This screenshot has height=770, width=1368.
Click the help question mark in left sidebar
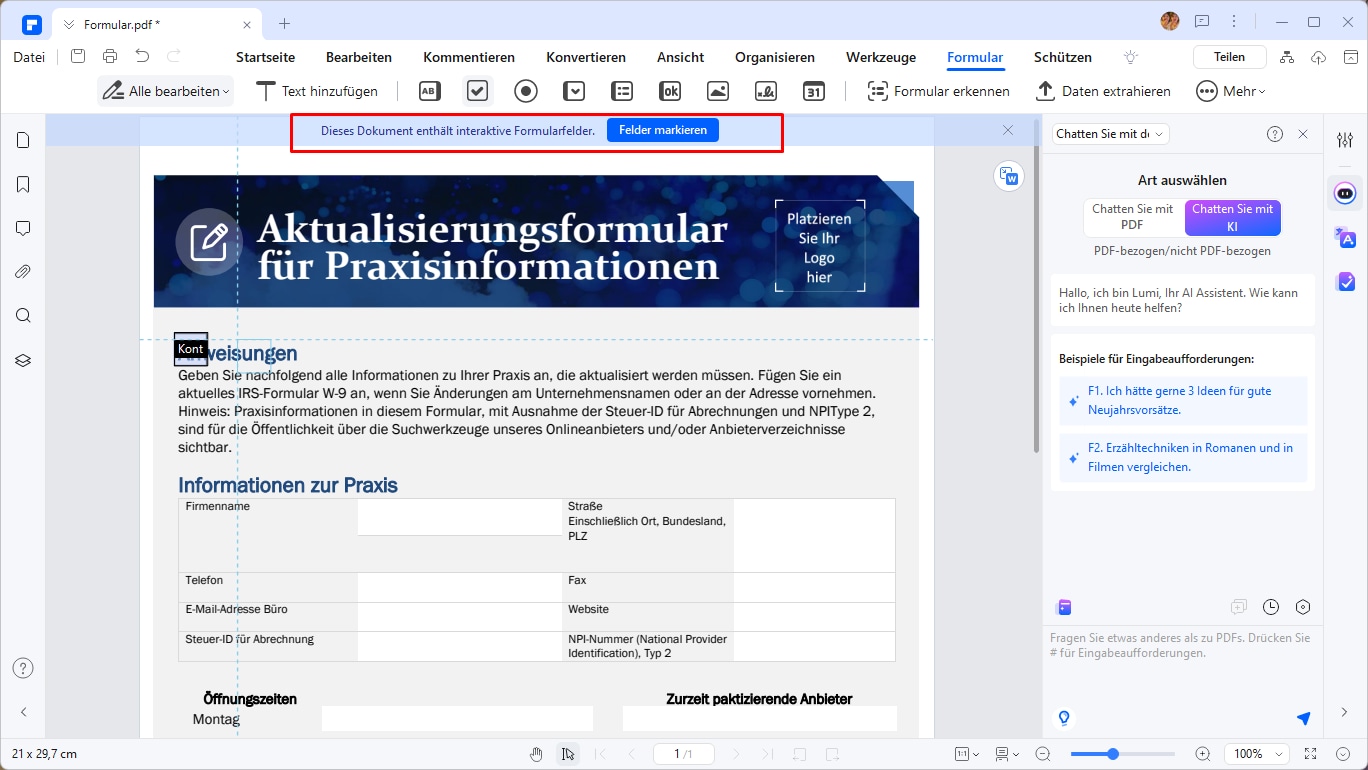tap(23, 668)
